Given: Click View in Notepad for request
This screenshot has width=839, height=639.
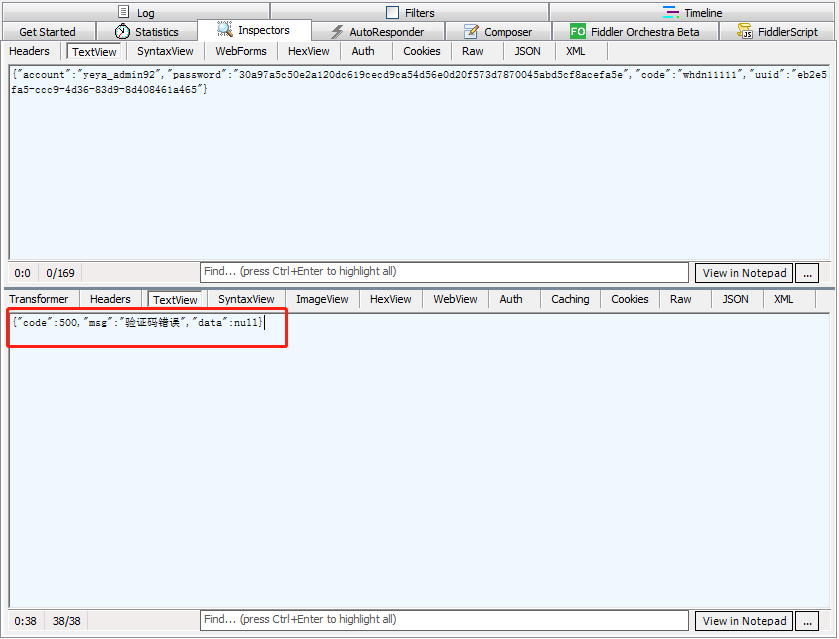Looking at the screenshot, I should tap(744, 273).
